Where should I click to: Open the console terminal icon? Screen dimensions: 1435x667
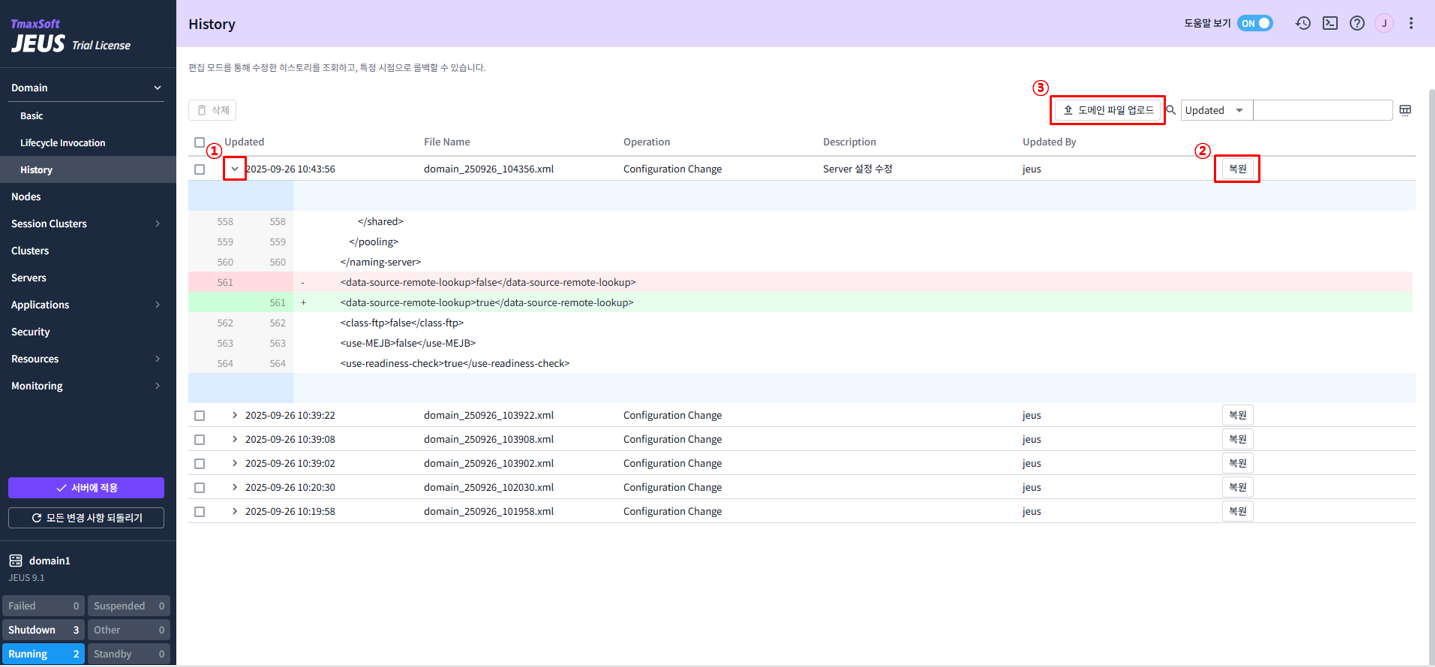tap(1330, 23)
